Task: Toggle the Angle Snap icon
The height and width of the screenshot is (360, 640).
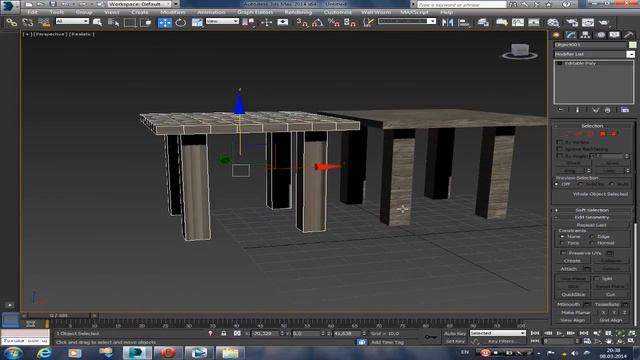Action: [318, 22]
